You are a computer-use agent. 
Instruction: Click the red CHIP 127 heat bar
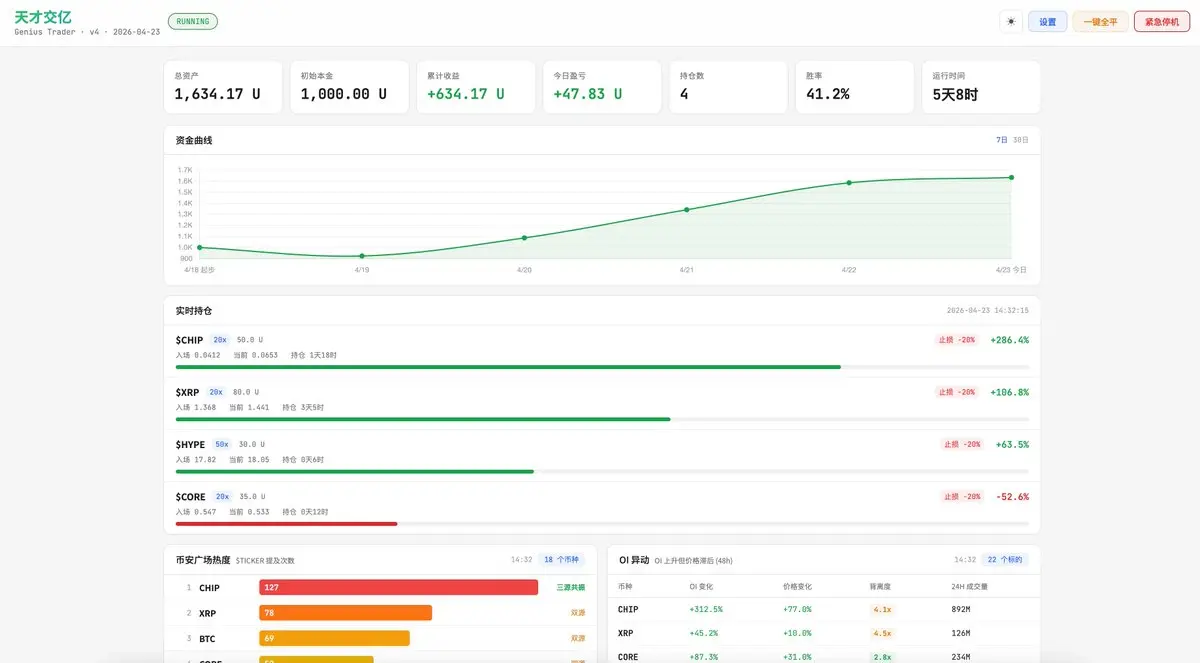click(x=398, y=588)
